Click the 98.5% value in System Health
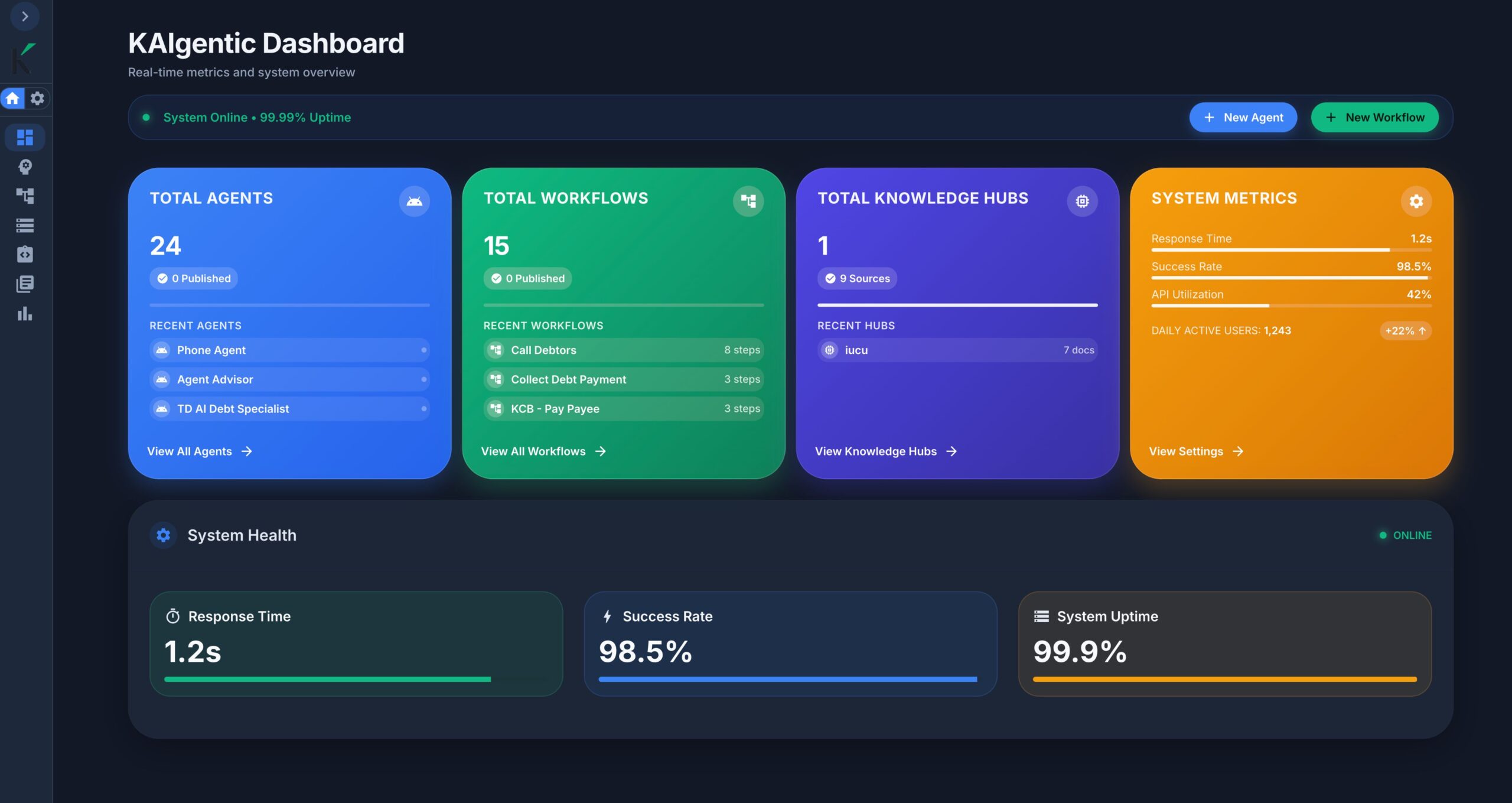The width and height of the screenshot is (1512, 803). tap(645, 652)
